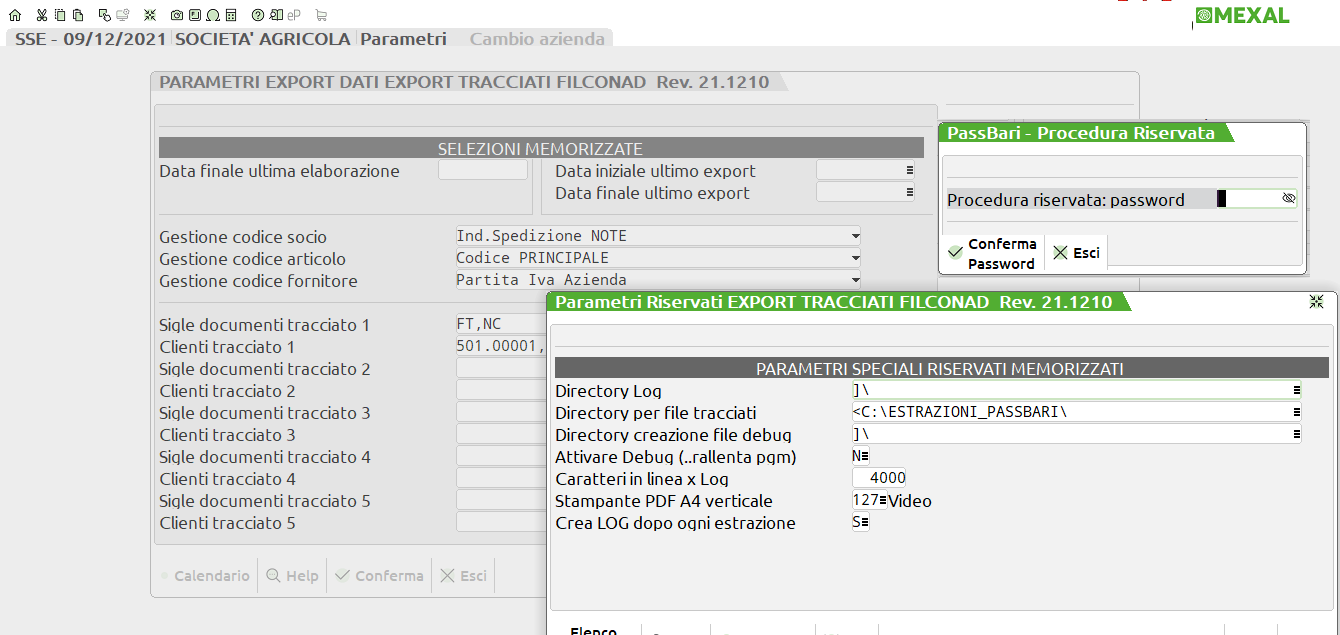Open list for Stampante PDF A4 verticale
Screen dimensions: 1340x635
click(883, 501)
